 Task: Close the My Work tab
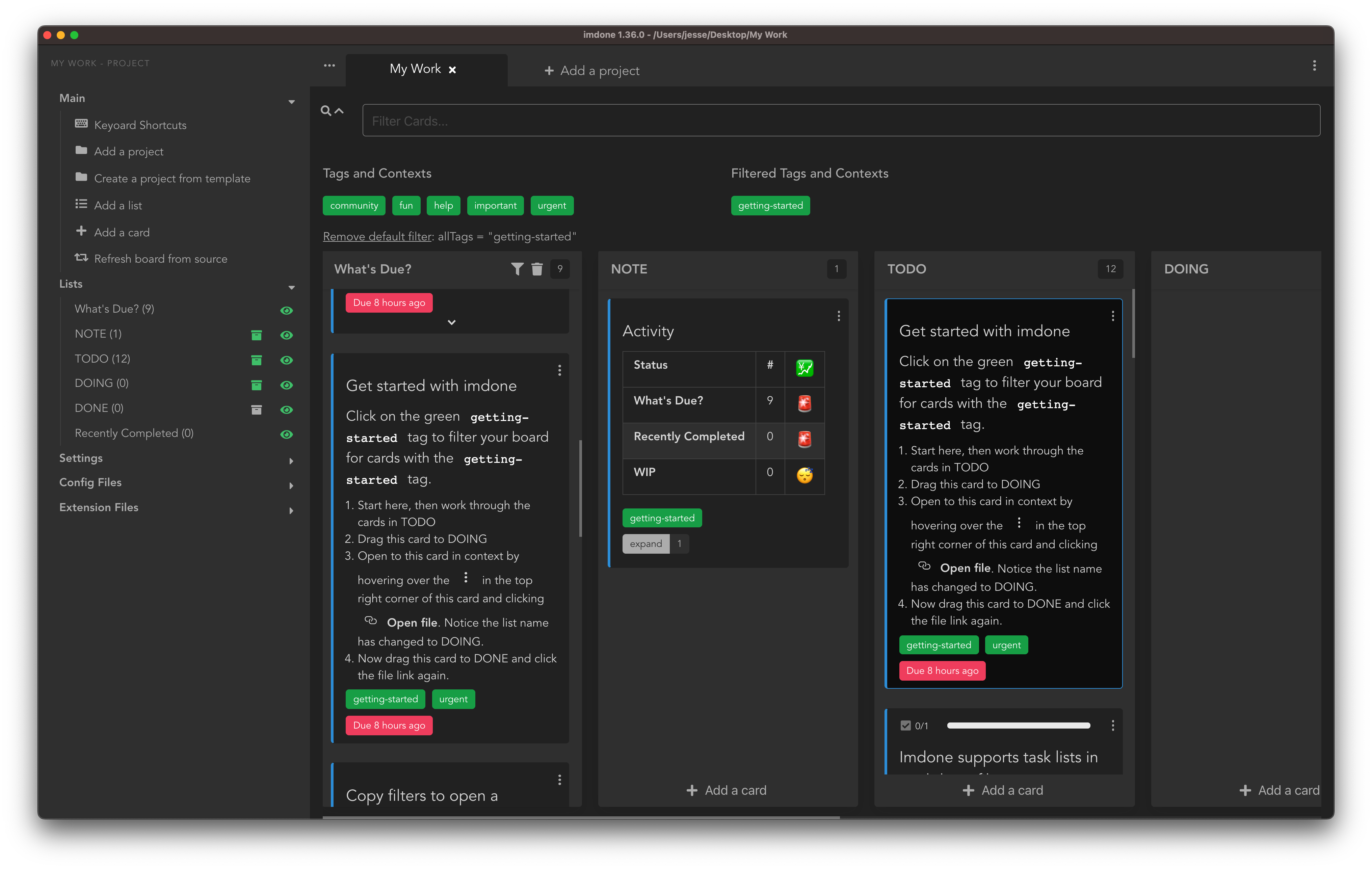[x=452, y=70]
